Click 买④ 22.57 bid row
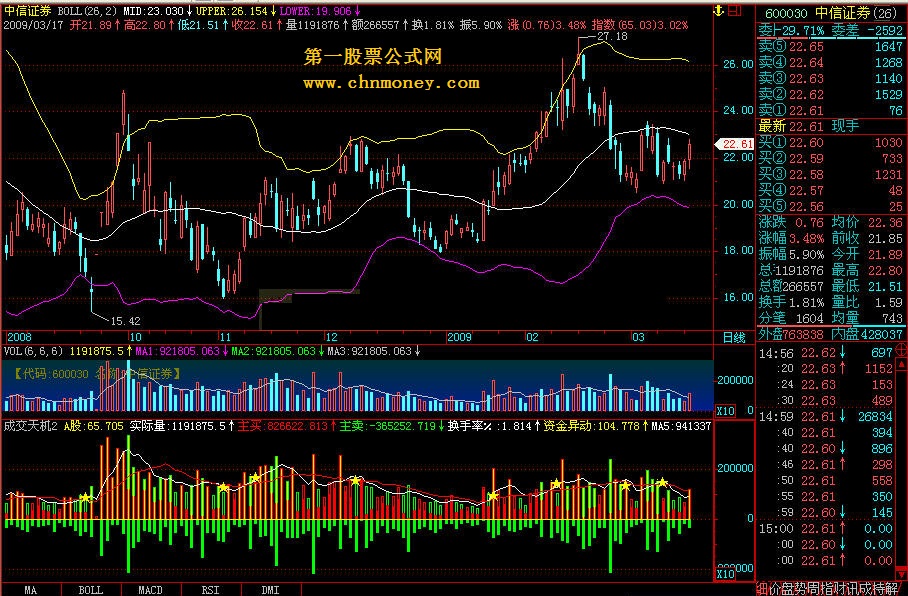This screenshot has height=596, width=908. (x=831, y=191)
